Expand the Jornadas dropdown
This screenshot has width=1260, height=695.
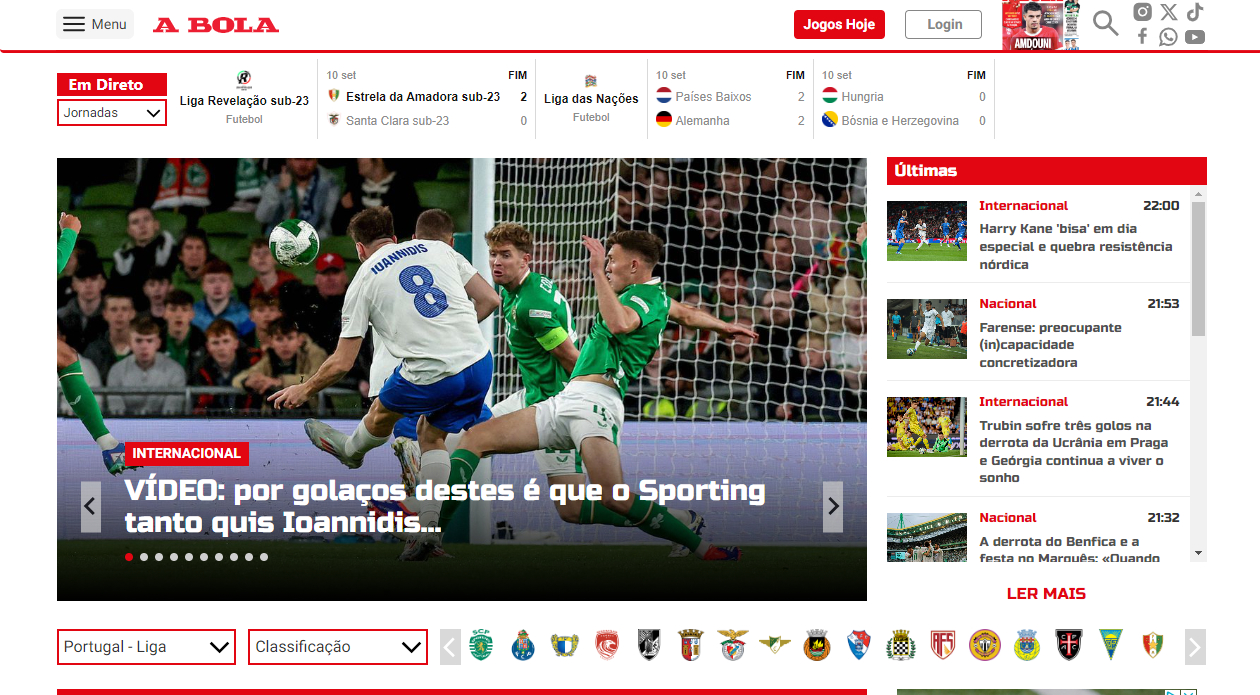coord(112,113)
